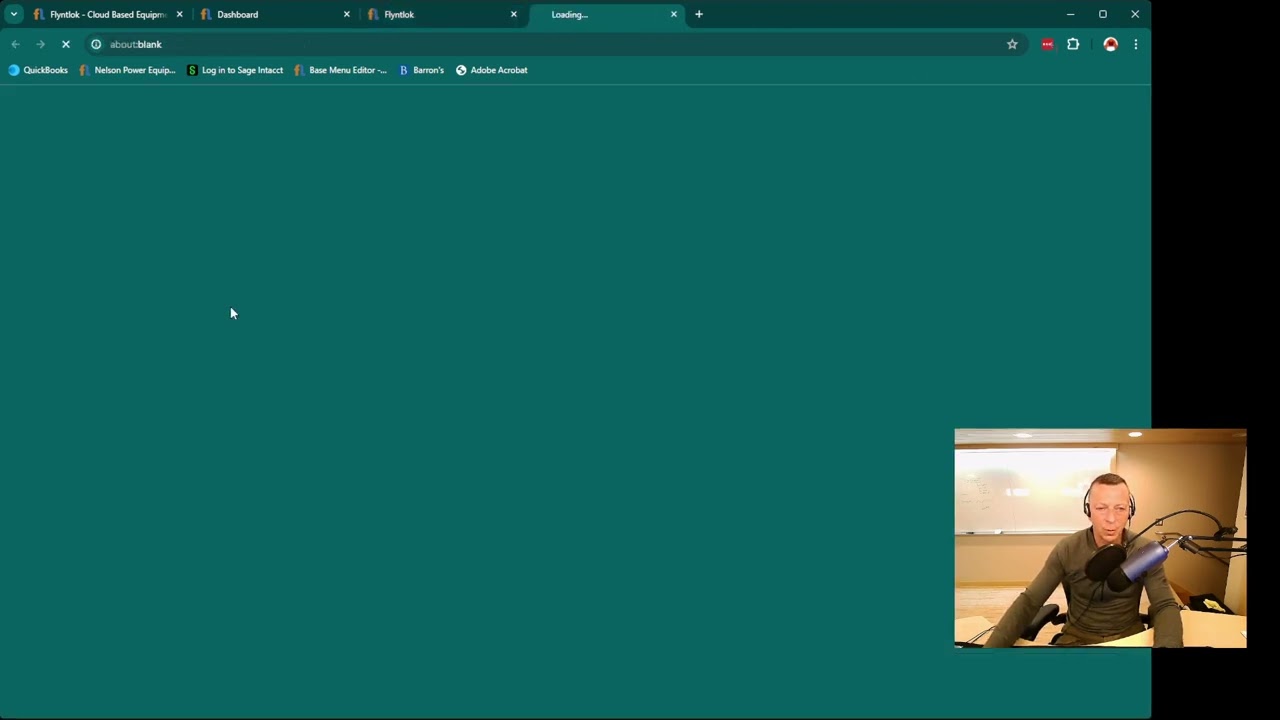
Task: Select the about:blank address bar text
Action: [135, 44]
